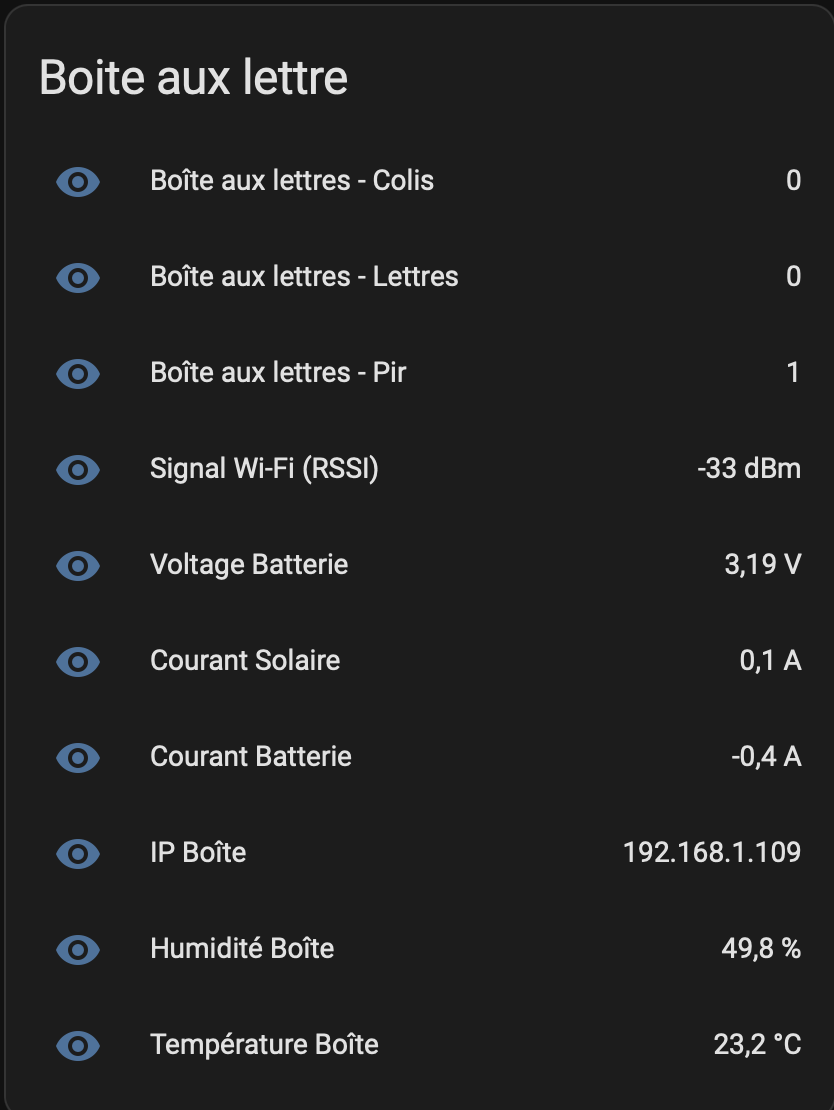Select the eye icon beside Courant Batterie
The width and height of the screenshot is (834, 1110).
[x=78, y=757]
